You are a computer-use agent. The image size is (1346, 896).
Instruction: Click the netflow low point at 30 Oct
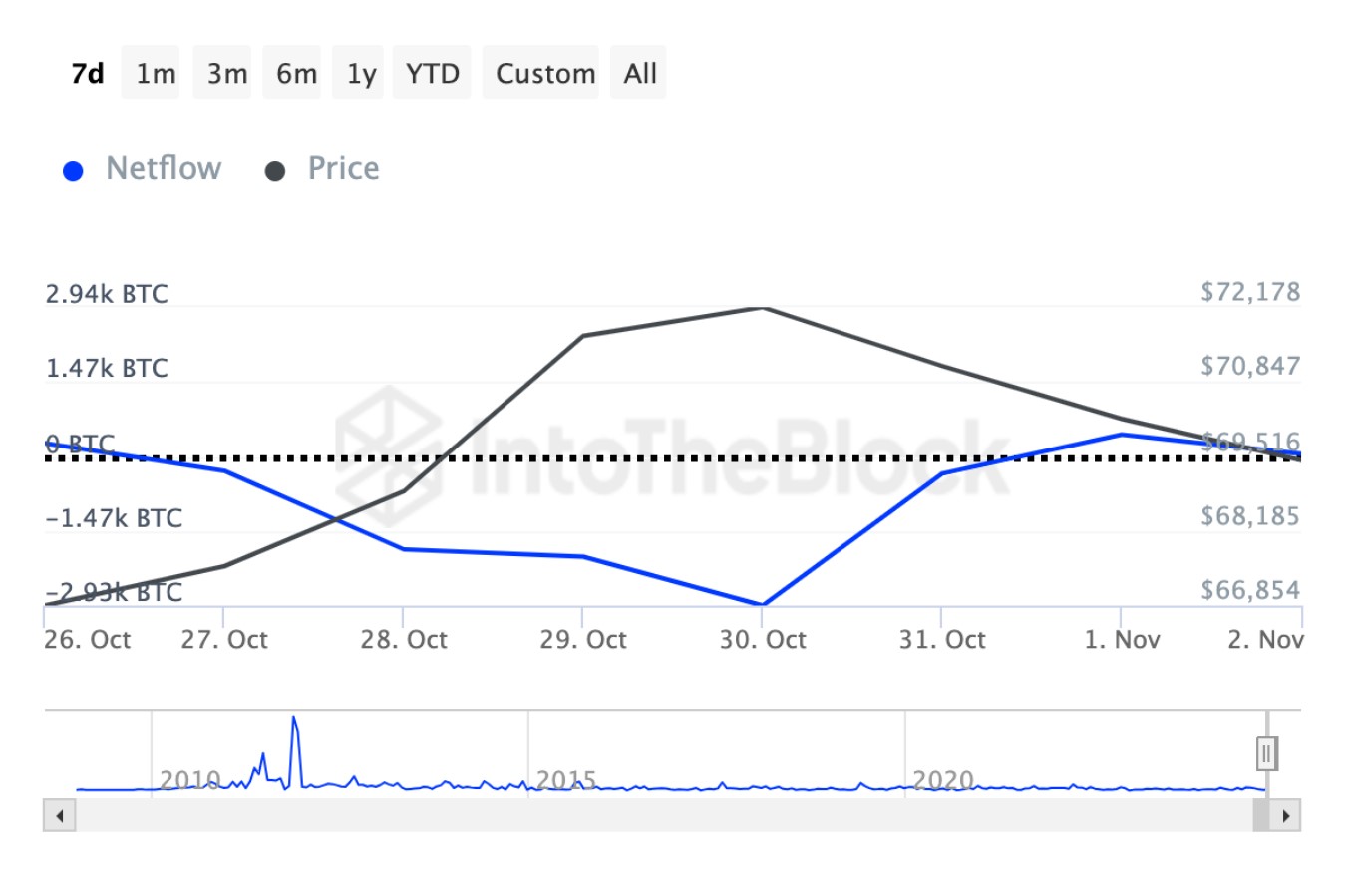pos(763,604)
